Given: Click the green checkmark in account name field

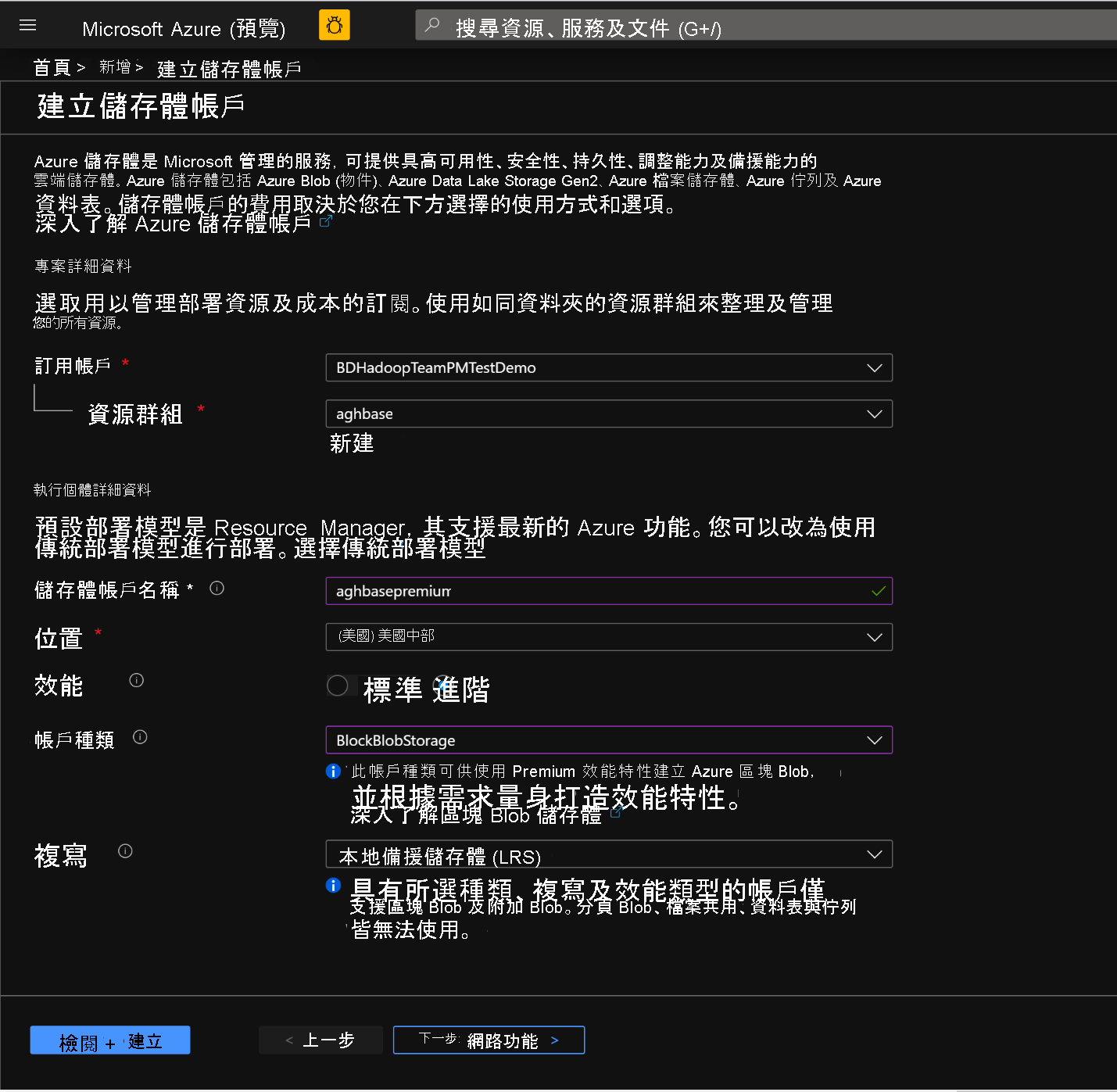Looking at the screenshot, I should click(879, 592).
